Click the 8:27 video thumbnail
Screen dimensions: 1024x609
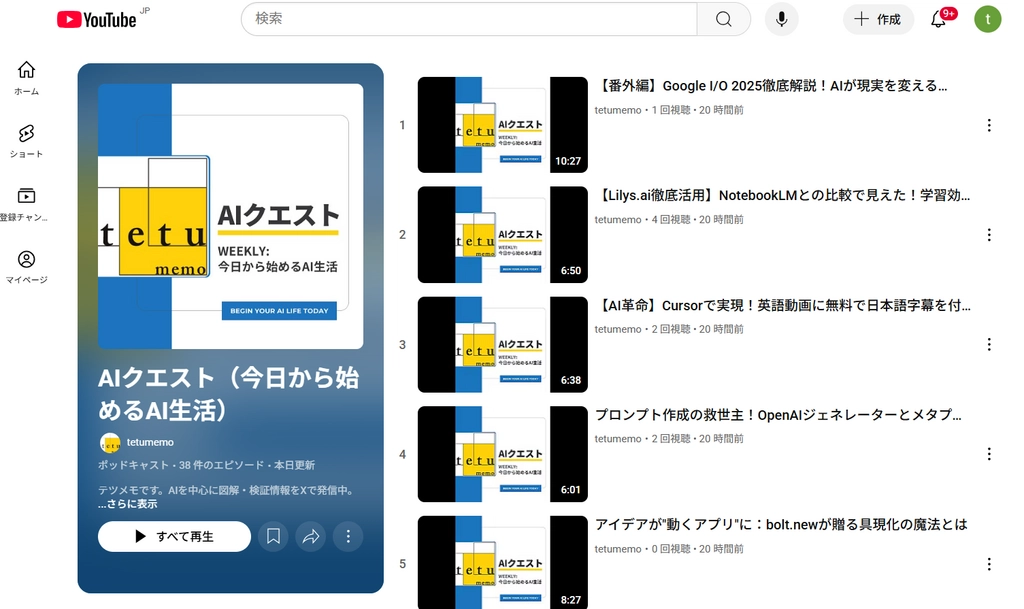click(x=503, y=562)
